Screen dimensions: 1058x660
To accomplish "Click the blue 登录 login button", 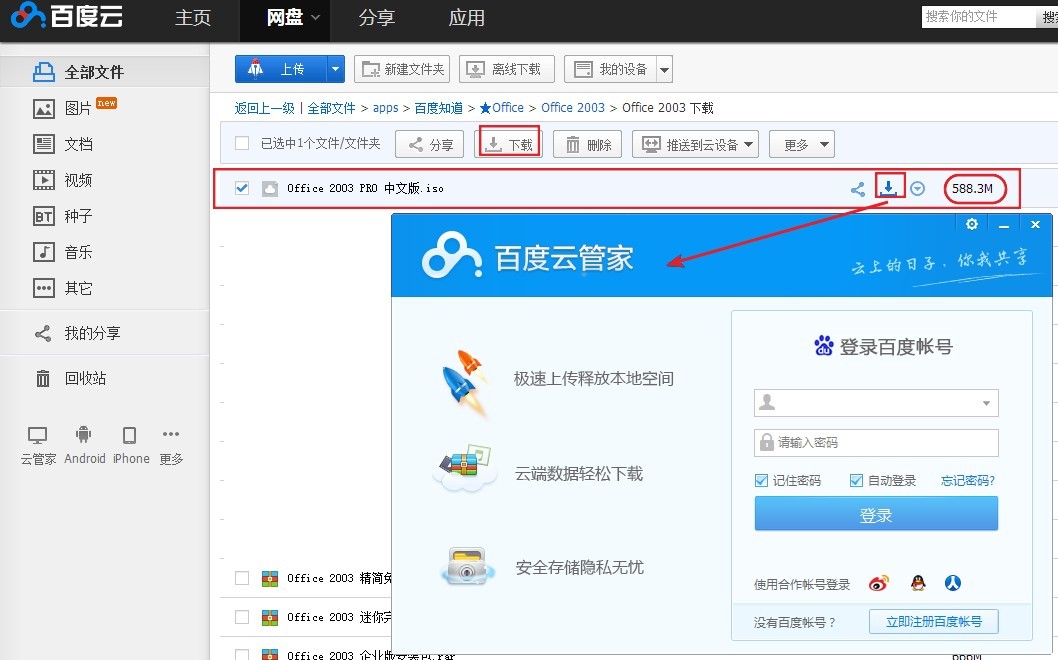I will pyautogui.click(x=876, y=514).
